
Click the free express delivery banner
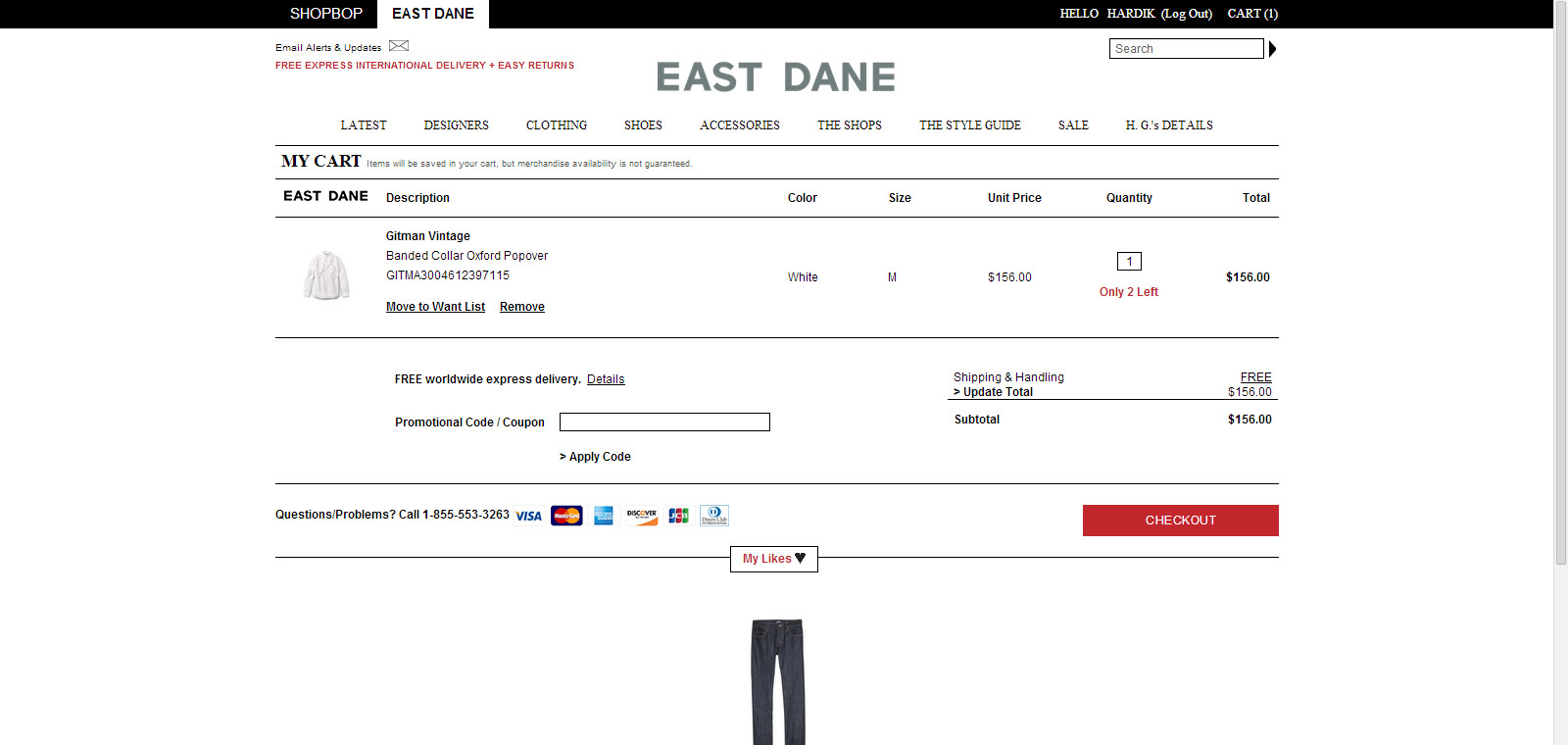click(424, 66)
